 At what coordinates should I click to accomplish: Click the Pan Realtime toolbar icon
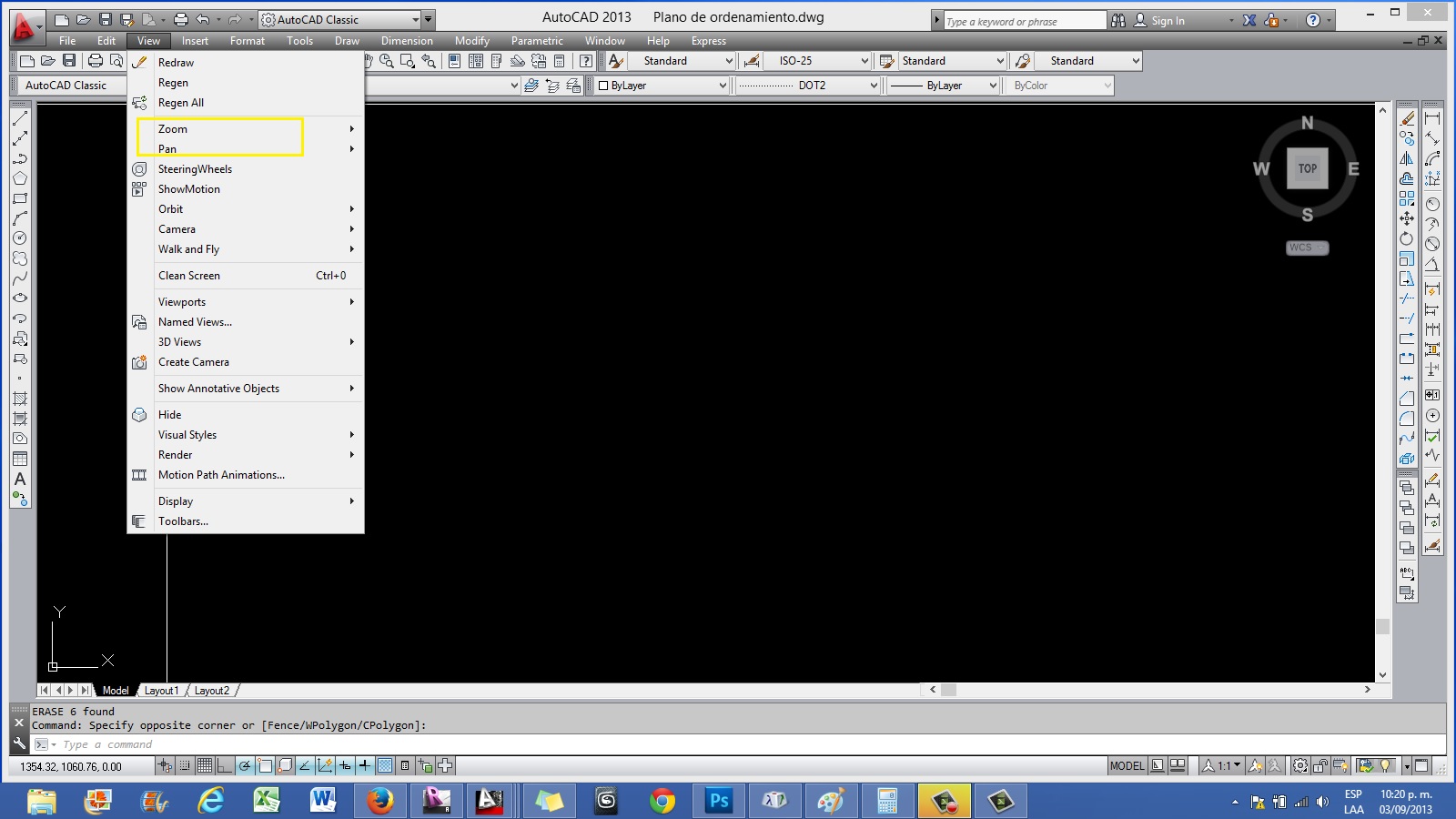[x=369, y=61]
